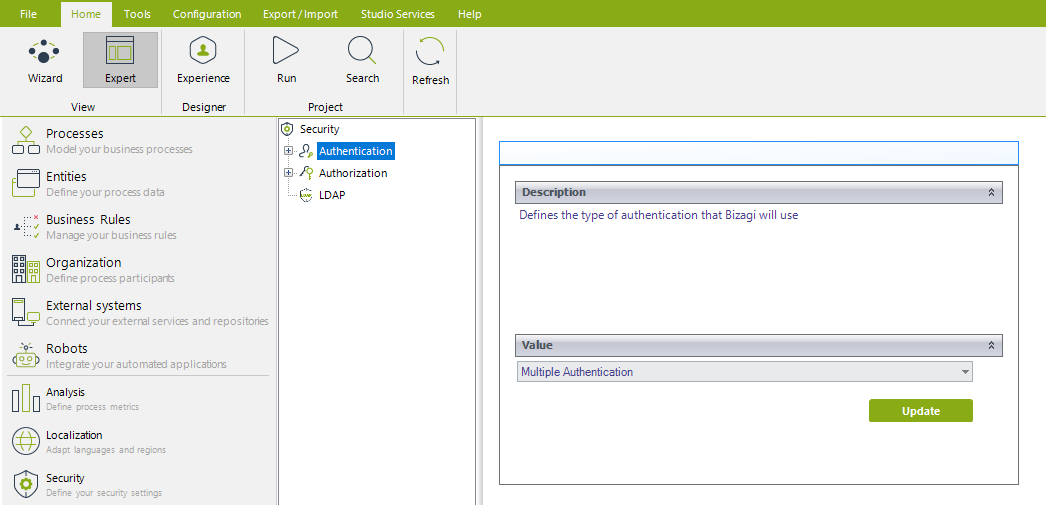Click 'Adapt languages and regions' text
This screenshot has height=505, width=1046.
[x=106, y=450]
